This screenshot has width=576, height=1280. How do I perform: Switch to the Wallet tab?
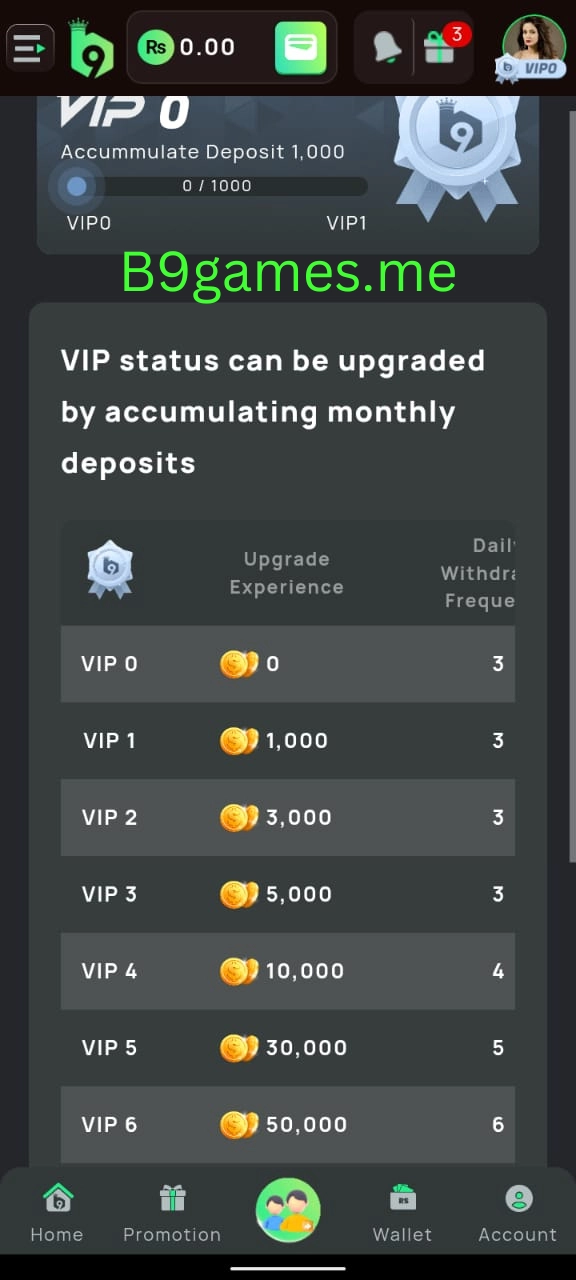click(x=403, y=1213)
